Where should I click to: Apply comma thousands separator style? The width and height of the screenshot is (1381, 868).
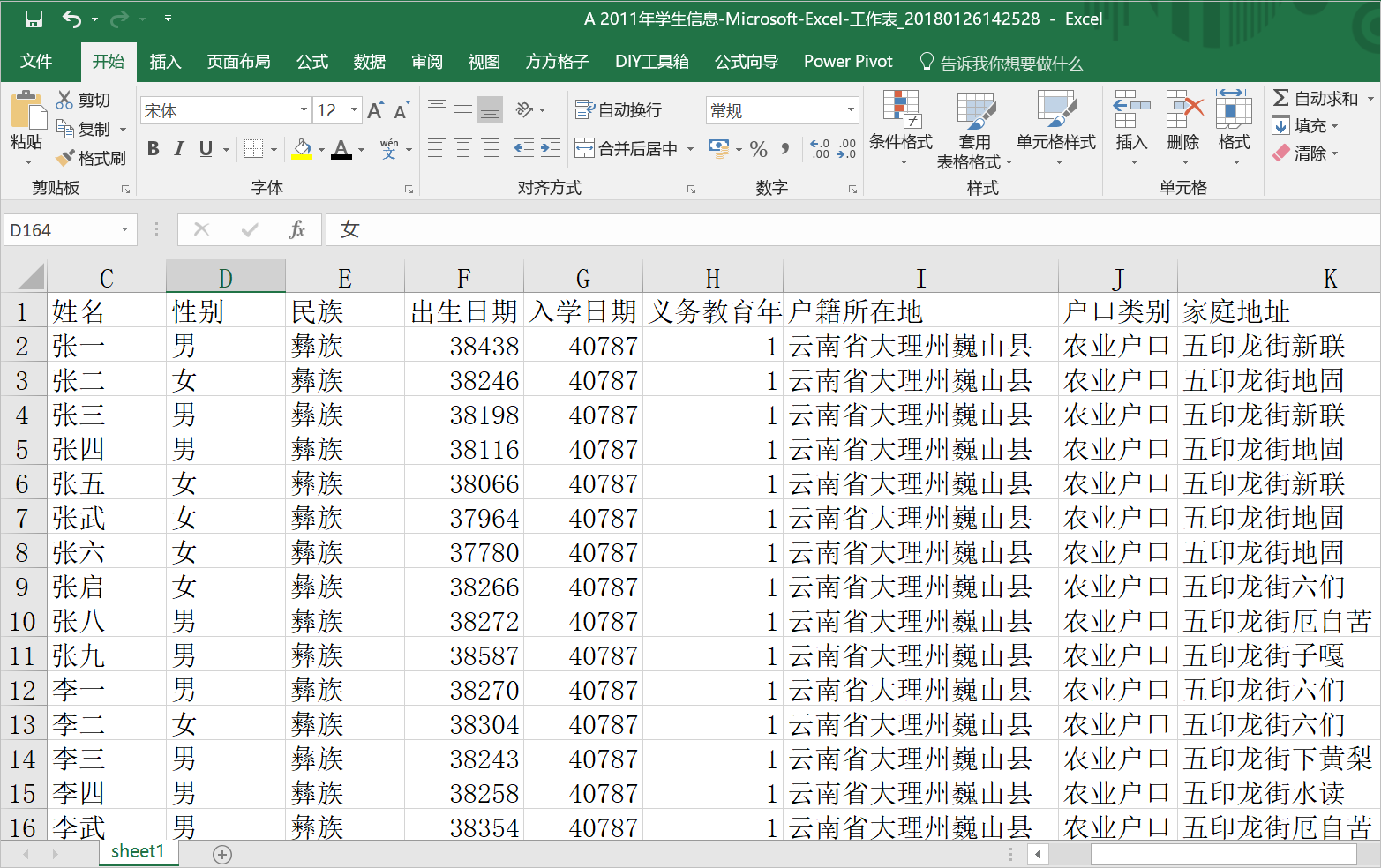click(784, 149)
